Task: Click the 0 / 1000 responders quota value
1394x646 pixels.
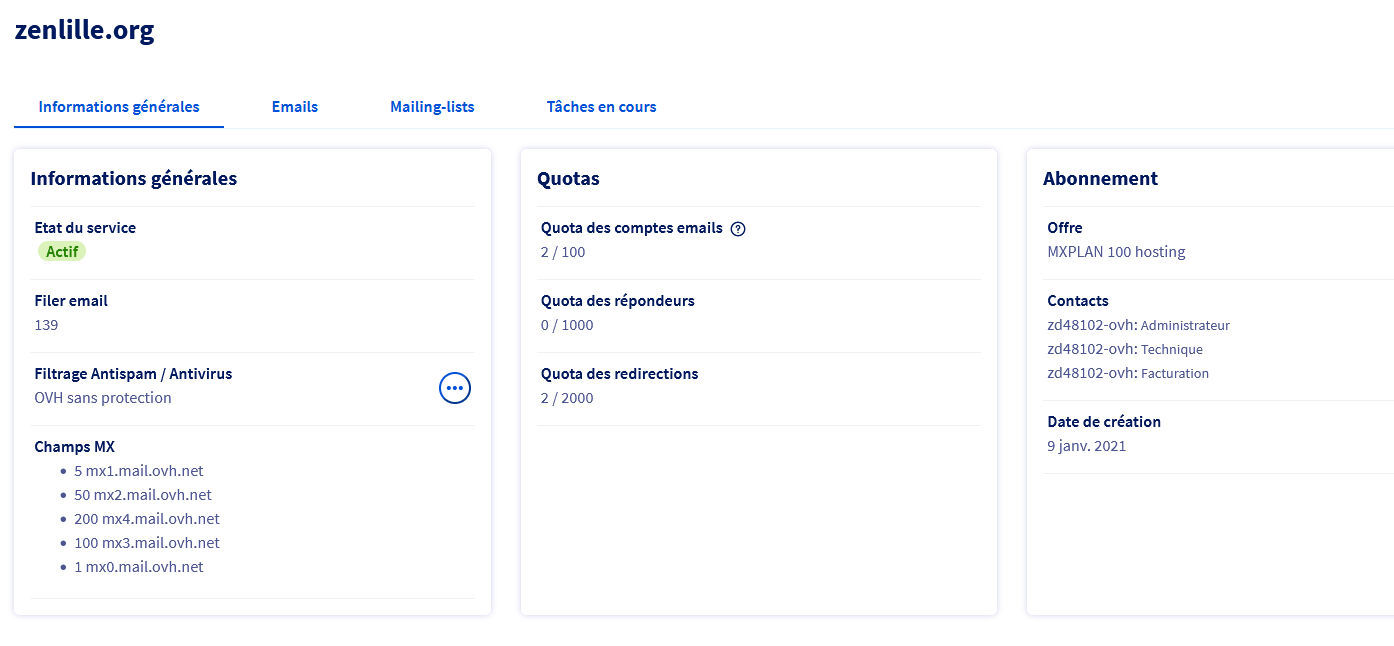Action: [x=567, y=325]
